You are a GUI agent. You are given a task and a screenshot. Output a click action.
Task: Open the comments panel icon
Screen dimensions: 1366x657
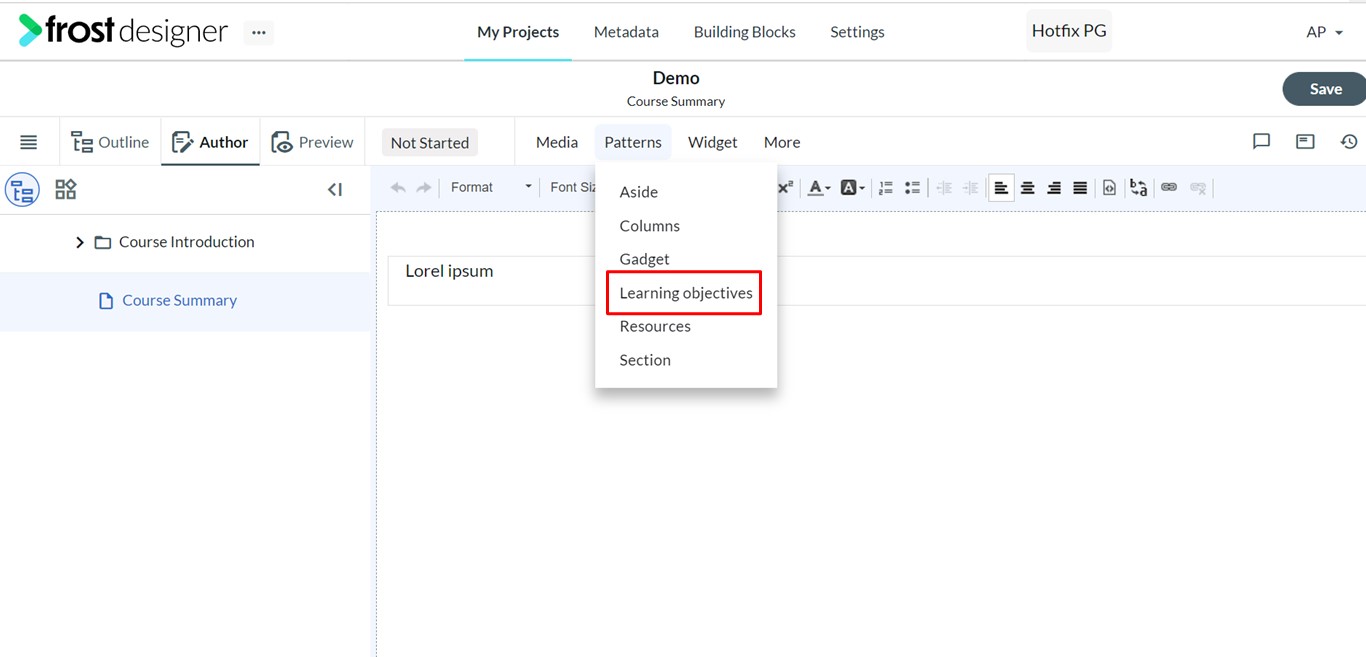pyautogui.click(x=1261, y=142)
